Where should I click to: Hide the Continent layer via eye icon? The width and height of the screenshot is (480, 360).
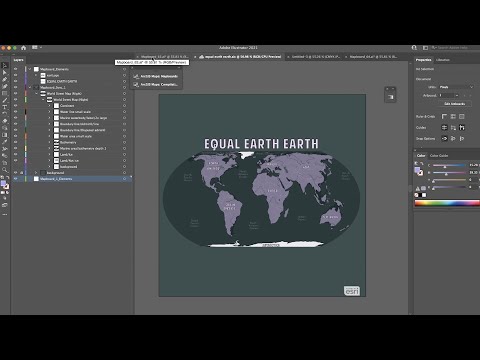[x=15, y=106]
